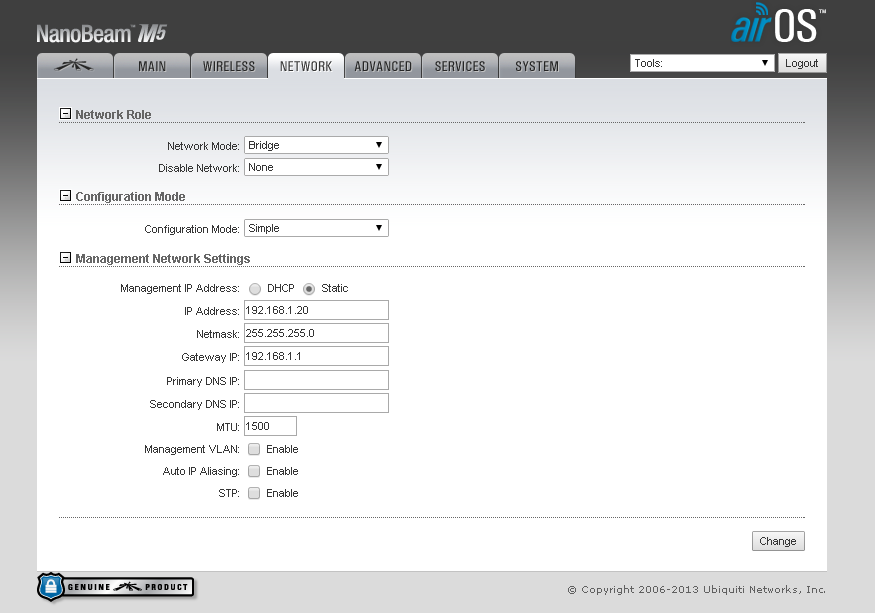Image resolution: width=875 pixels, height=613 pixels.
Task: Click the Management IP Address label
Action: click(180, 288)
